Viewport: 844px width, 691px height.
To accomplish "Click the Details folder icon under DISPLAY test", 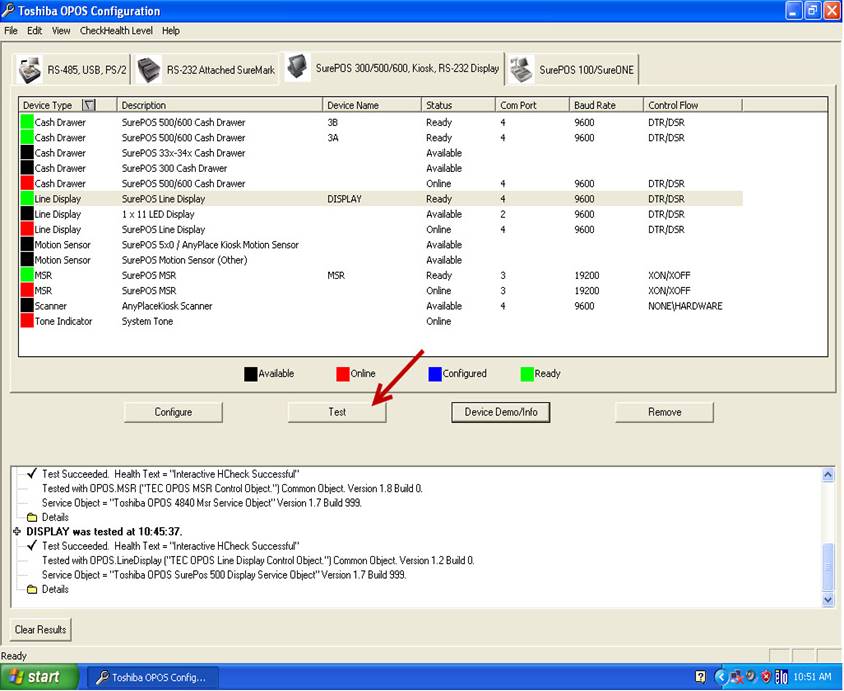I will coord(32,589).
